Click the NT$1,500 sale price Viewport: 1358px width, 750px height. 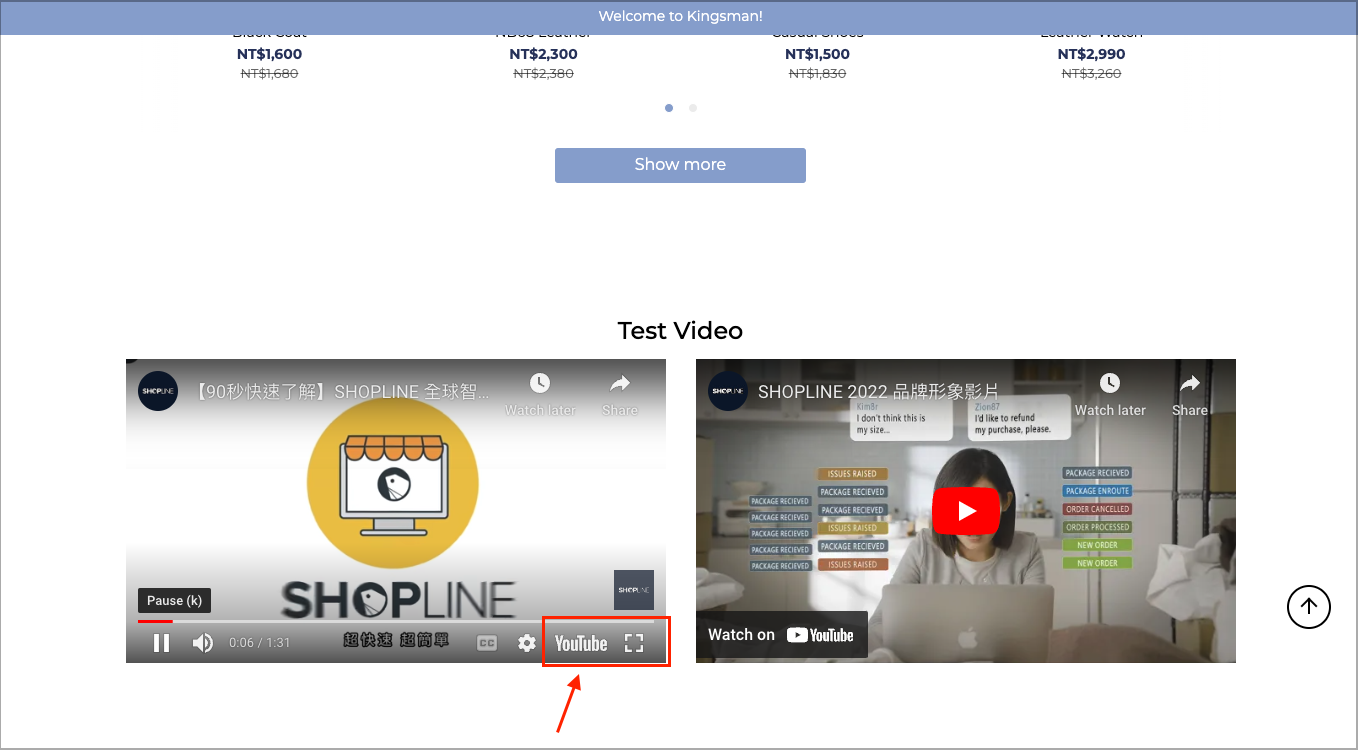[x=817, y=54]
